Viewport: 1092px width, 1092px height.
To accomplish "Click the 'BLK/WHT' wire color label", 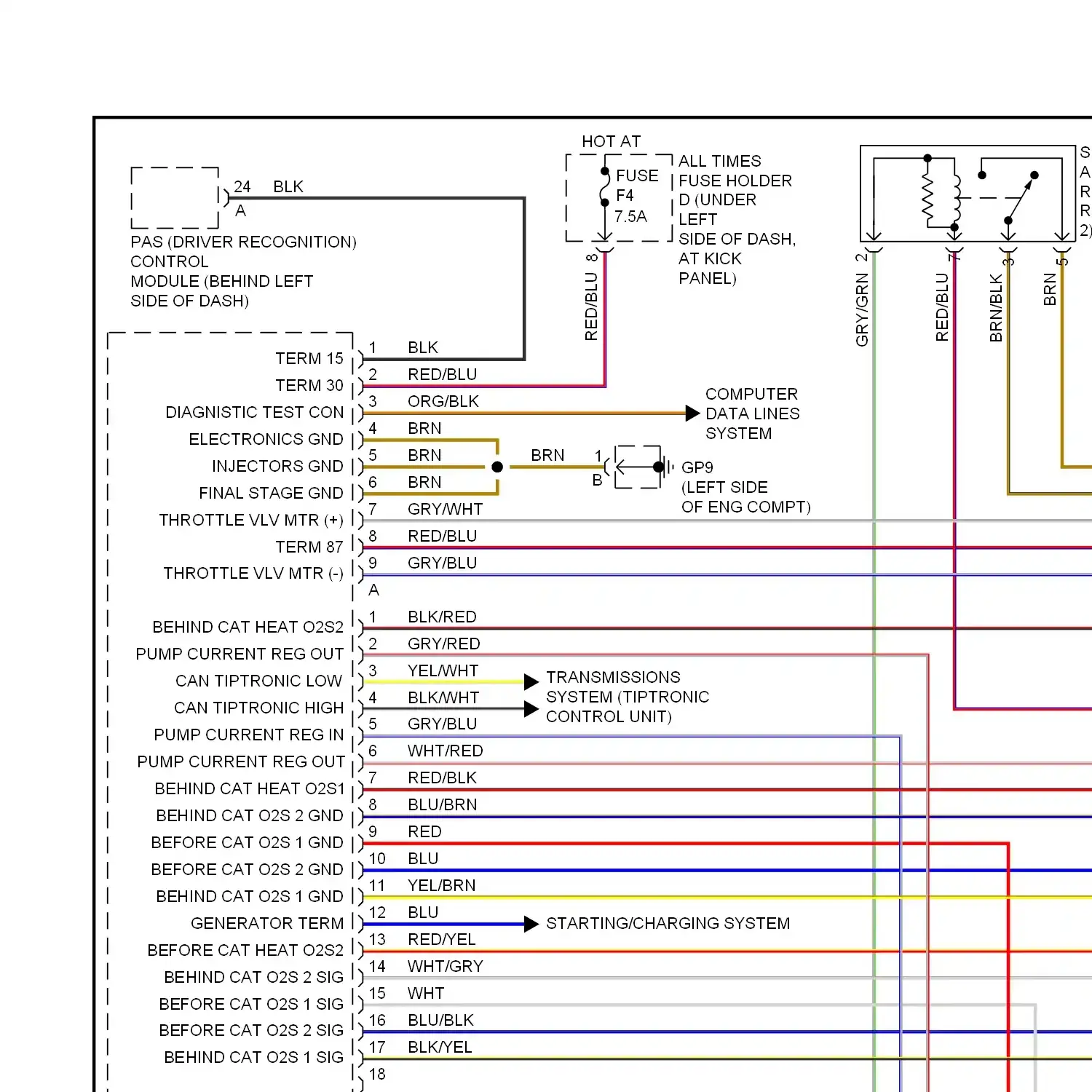I will (x=443, y=698).
